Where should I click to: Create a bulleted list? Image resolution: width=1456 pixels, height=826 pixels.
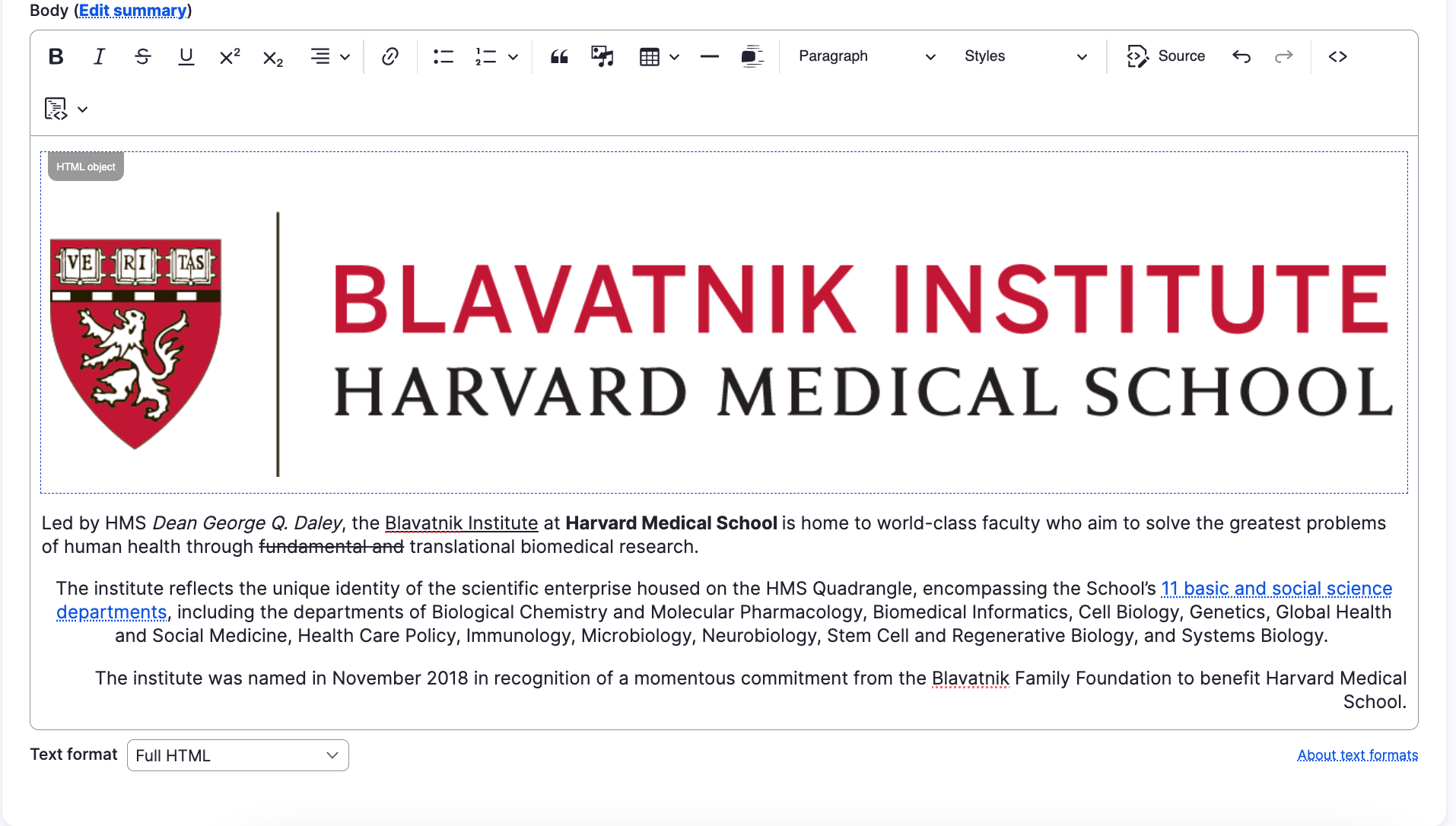(x=443, y=56)
